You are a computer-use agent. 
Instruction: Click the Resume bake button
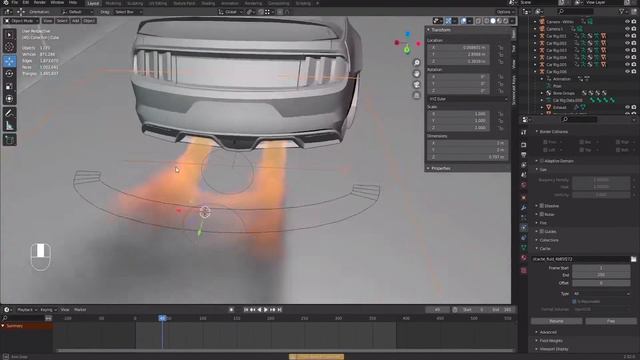(556, 321)
